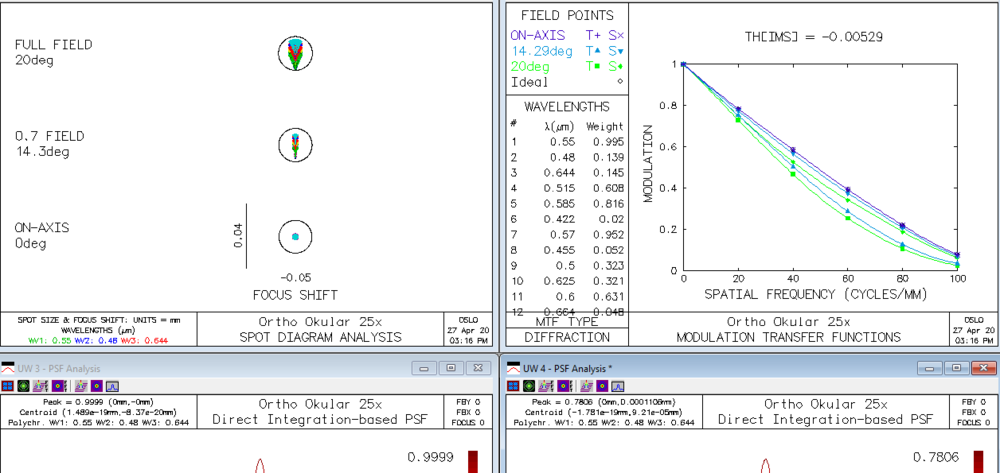Select second PSF contour map icon in UW 3
1000x473 pixels.
pyautogui.click(x=96, y=386)
